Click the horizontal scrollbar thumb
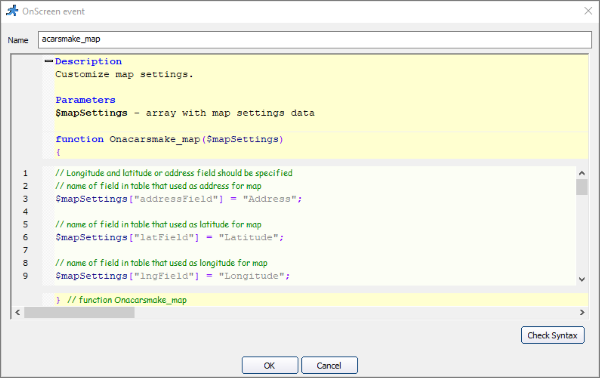 point(79,313)
